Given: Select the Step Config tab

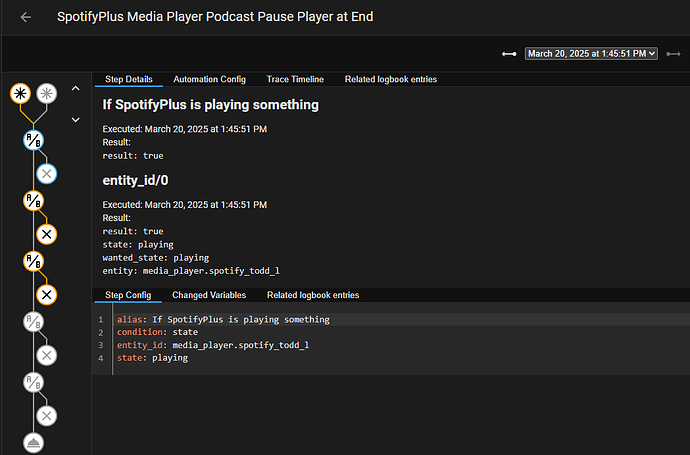Looking at the screenshot, I should [x=128, y=295].
